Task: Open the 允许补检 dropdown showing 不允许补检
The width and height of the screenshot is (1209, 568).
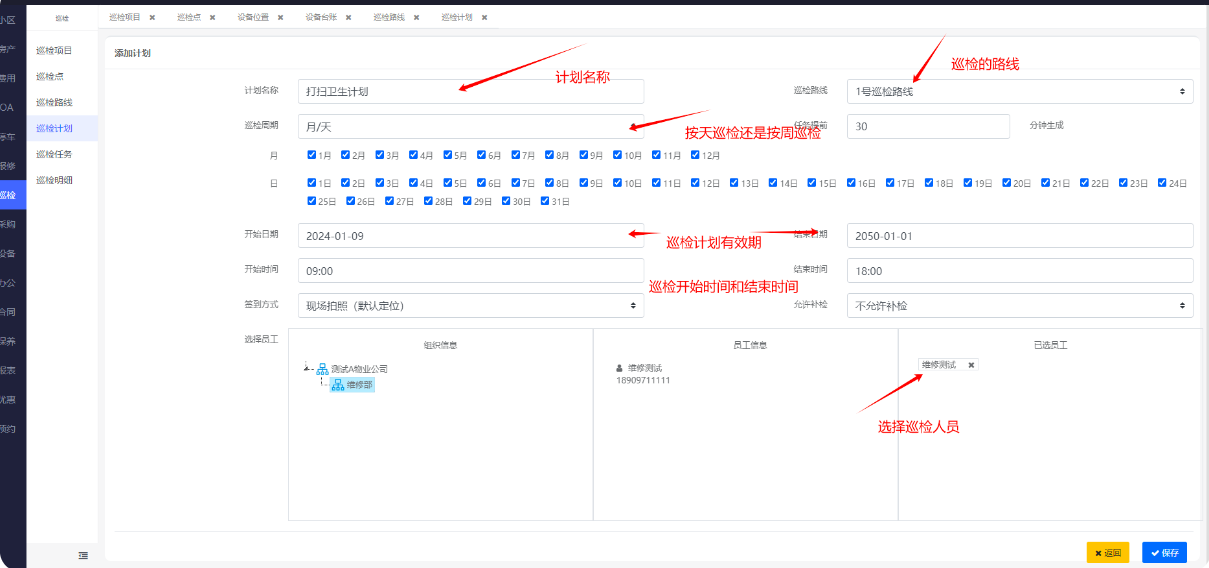Action: coord(1019,305)
